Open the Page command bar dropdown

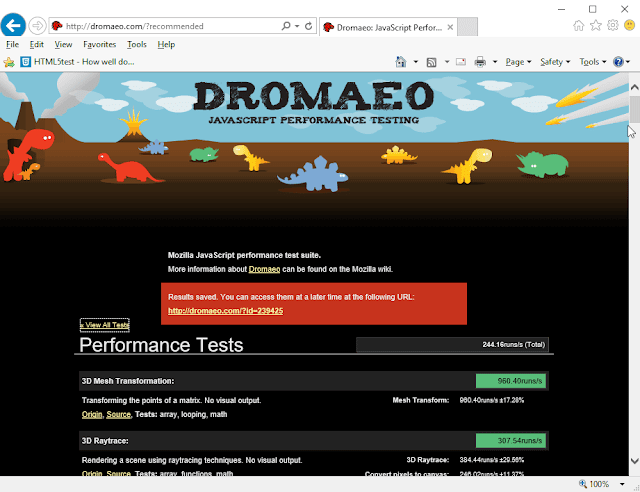click(518, 62)
